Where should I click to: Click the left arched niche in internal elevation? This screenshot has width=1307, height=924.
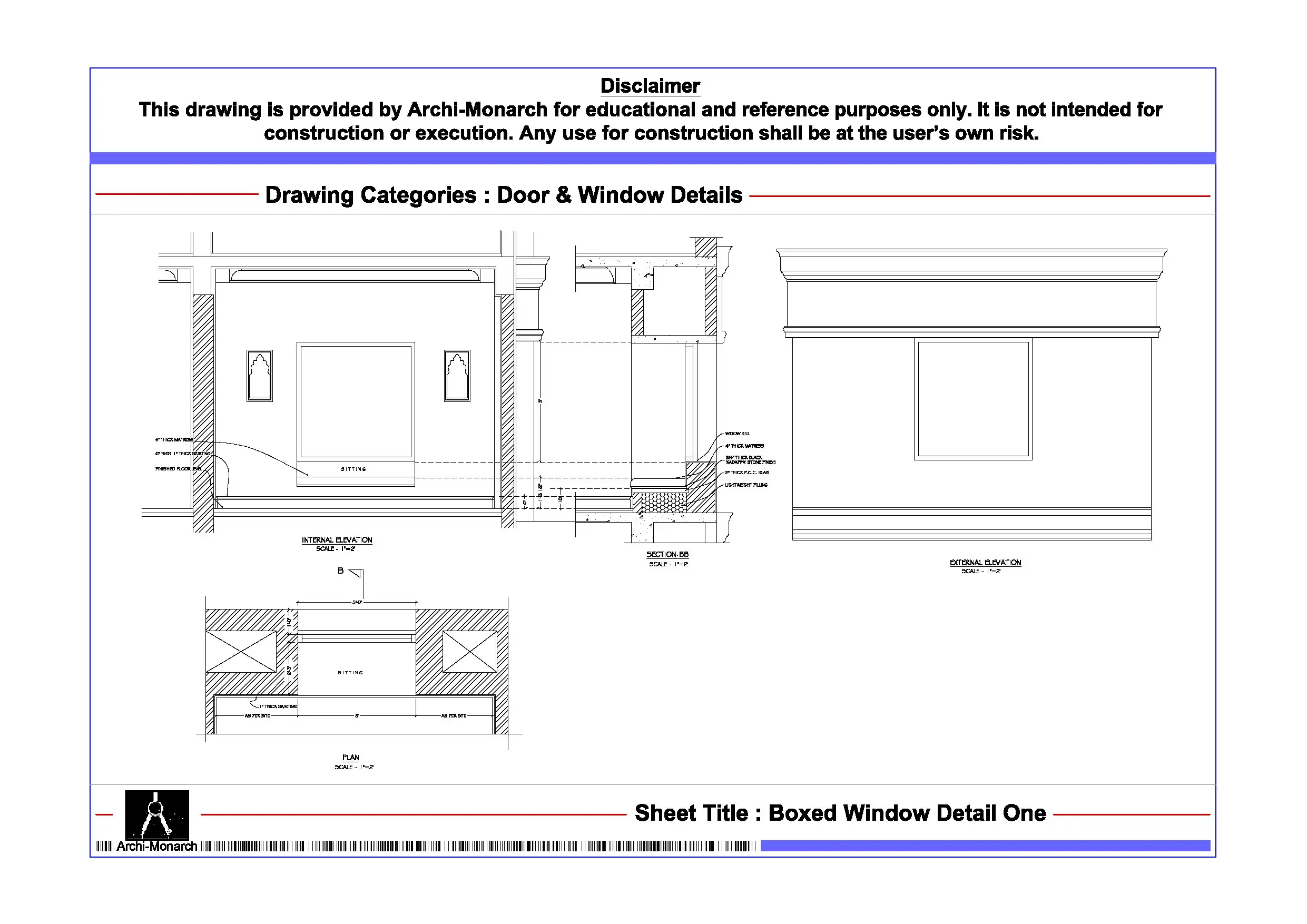click(260, 376)
